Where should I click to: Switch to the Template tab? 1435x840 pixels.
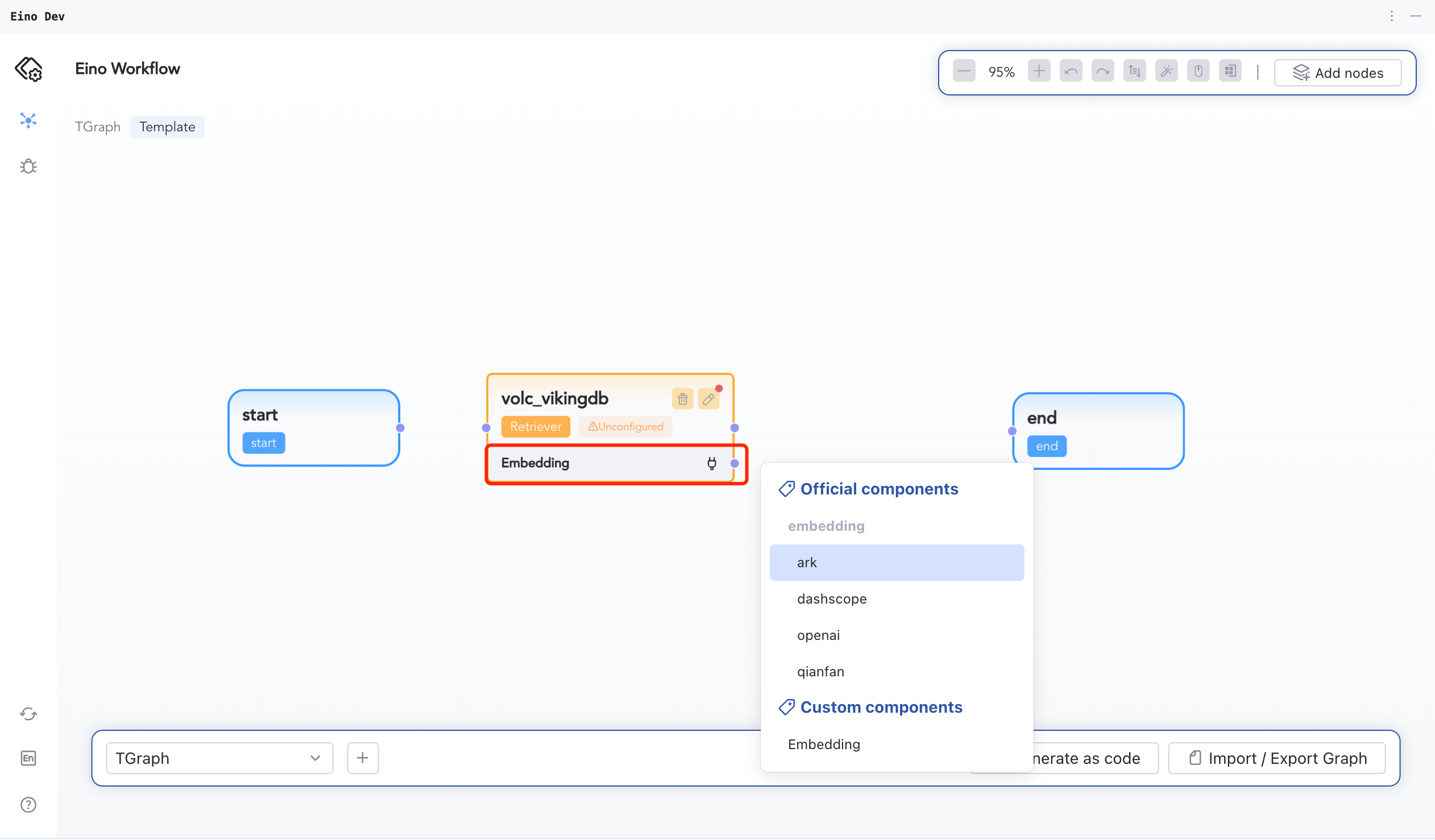click(x=167, y=127)
